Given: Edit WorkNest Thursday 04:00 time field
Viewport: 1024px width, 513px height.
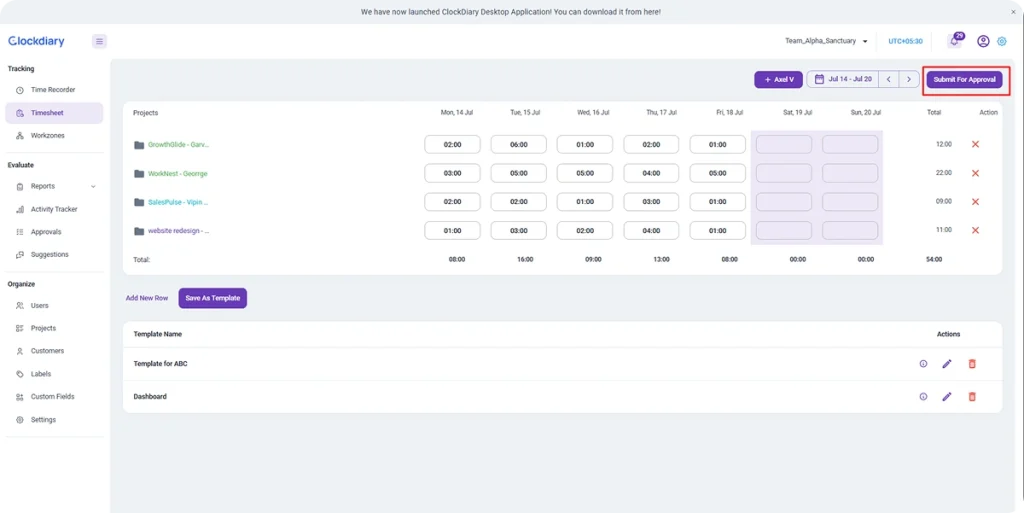Looking at the screenshot, I should (651, 173).
